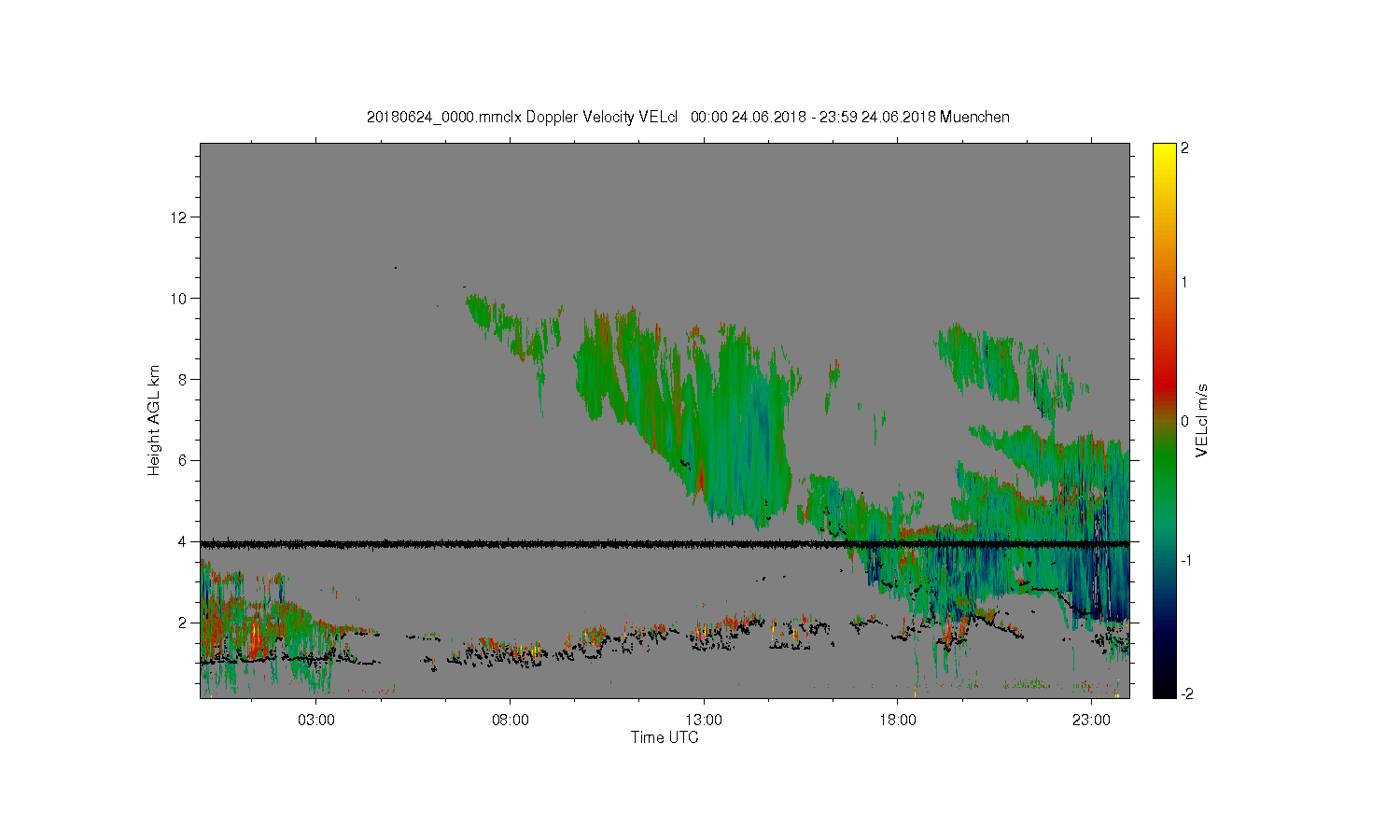Click height axis tick label 12
Screen dimensions: 1400x840
pos(179,217)
